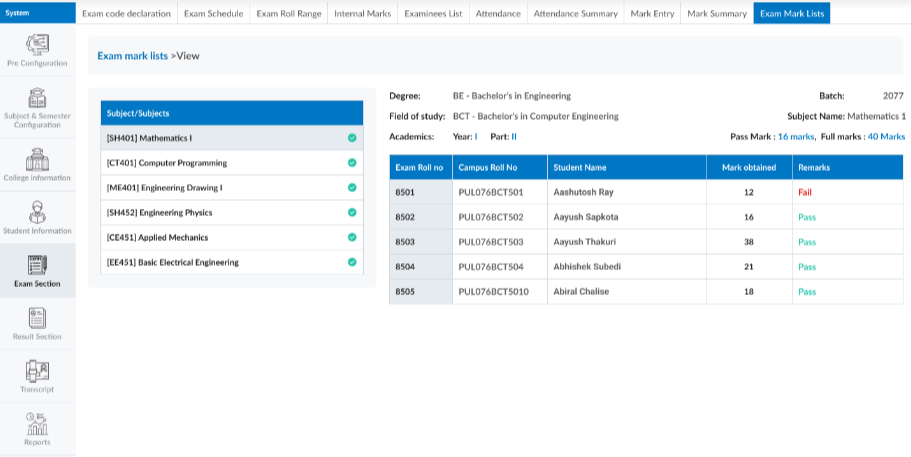Click exam roll 8501 cell

tap(421, 192)
